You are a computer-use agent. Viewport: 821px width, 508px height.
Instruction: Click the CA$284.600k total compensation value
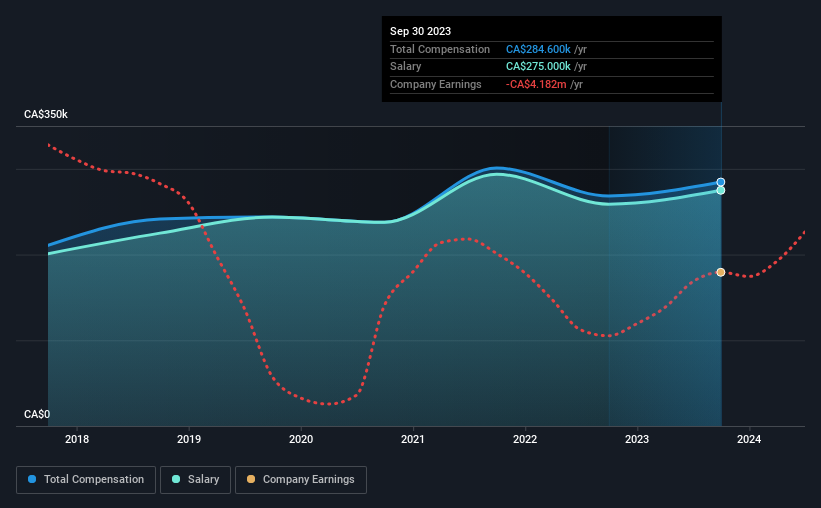click(538, 49)
